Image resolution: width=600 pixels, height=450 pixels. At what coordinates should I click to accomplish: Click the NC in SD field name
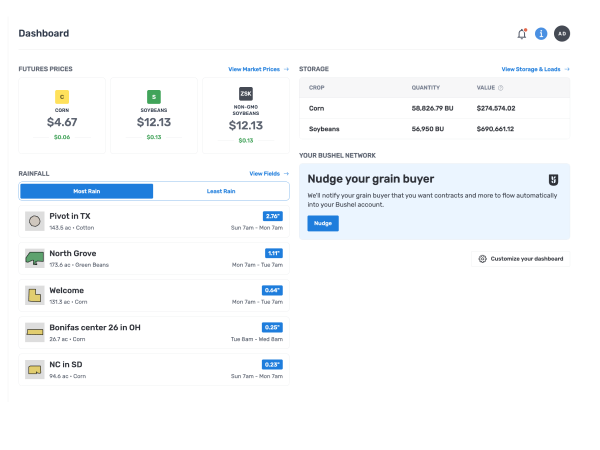(x=66, y=365)
